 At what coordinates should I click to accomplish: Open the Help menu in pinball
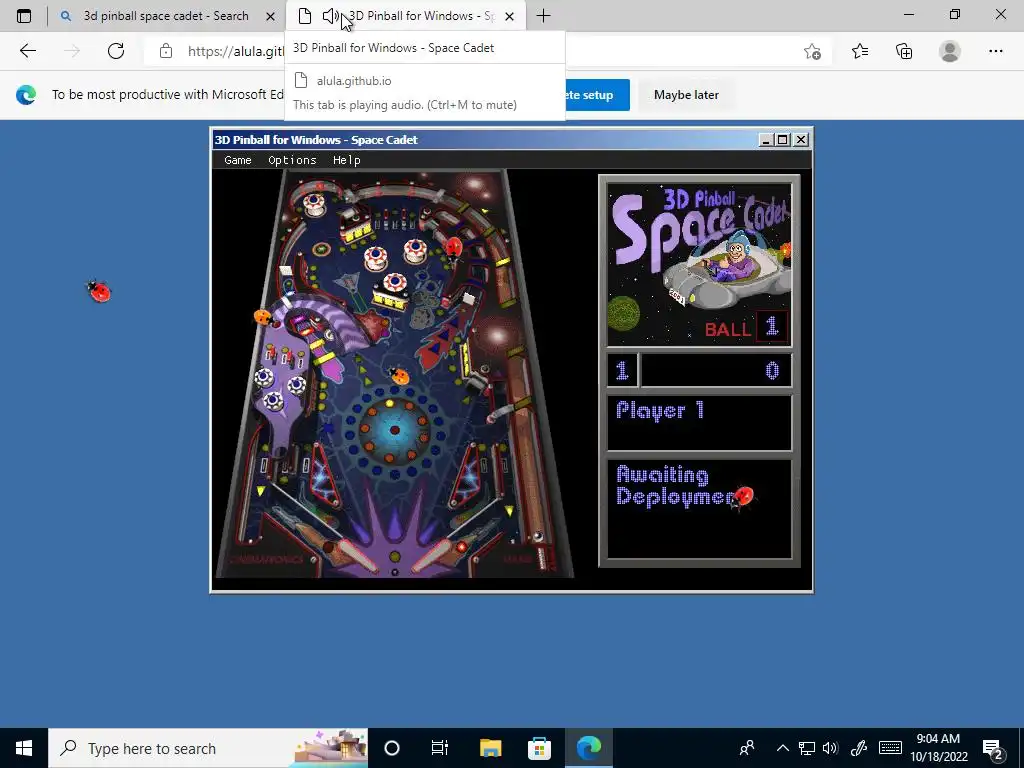346,160
